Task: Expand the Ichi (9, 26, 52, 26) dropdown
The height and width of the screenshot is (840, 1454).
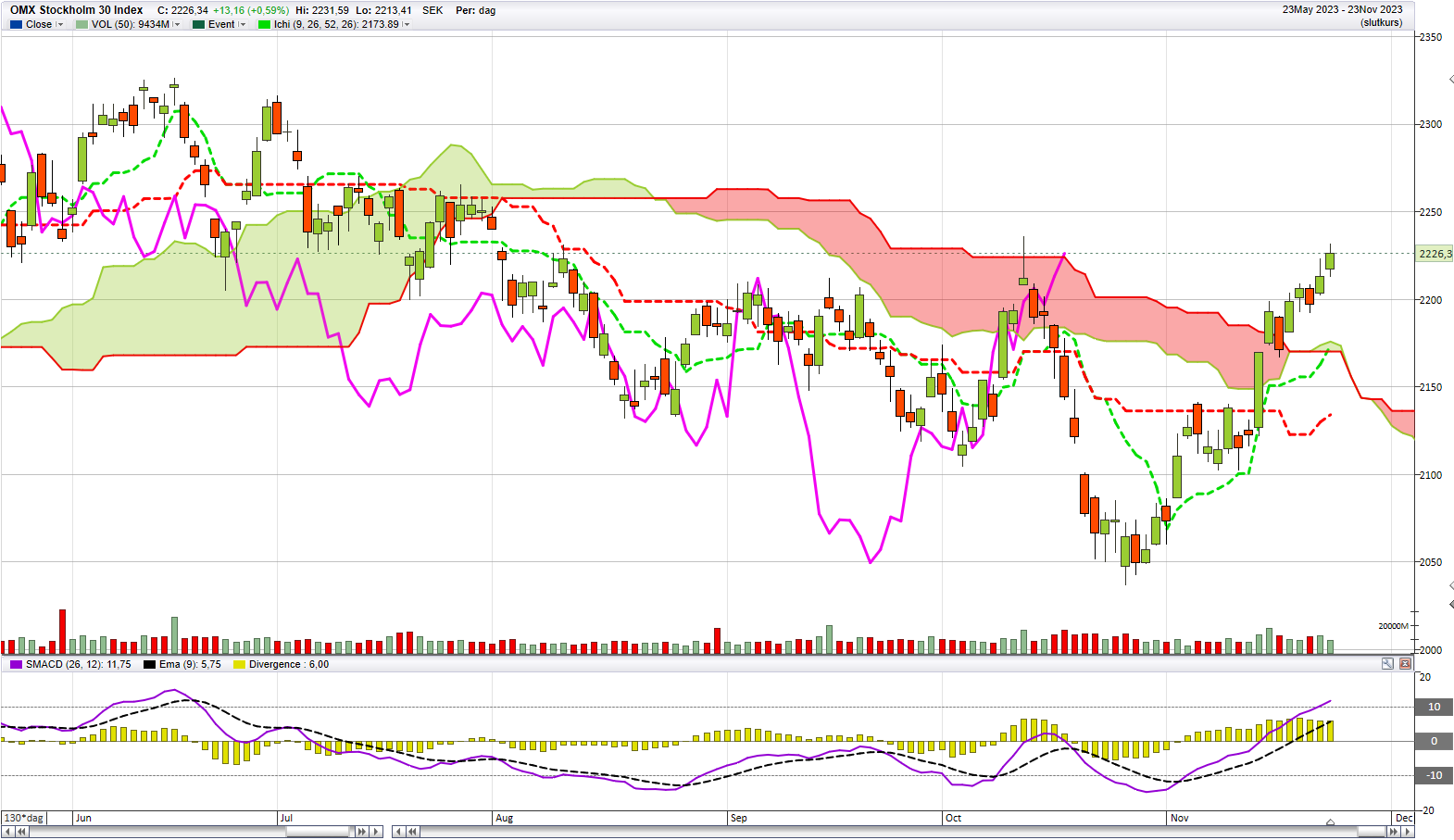Action: (x=407, y=25)
